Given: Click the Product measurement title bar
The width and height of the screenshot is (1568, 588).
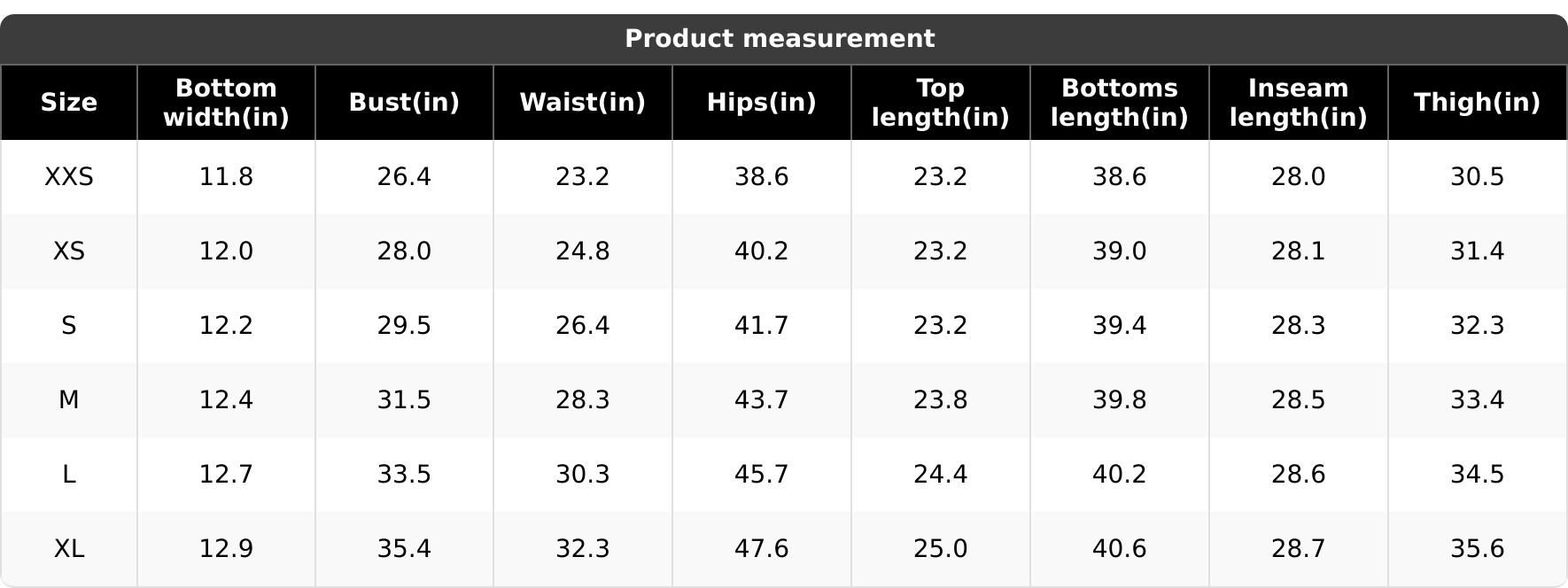Looking at the screenshot, I should coord(784,39).
